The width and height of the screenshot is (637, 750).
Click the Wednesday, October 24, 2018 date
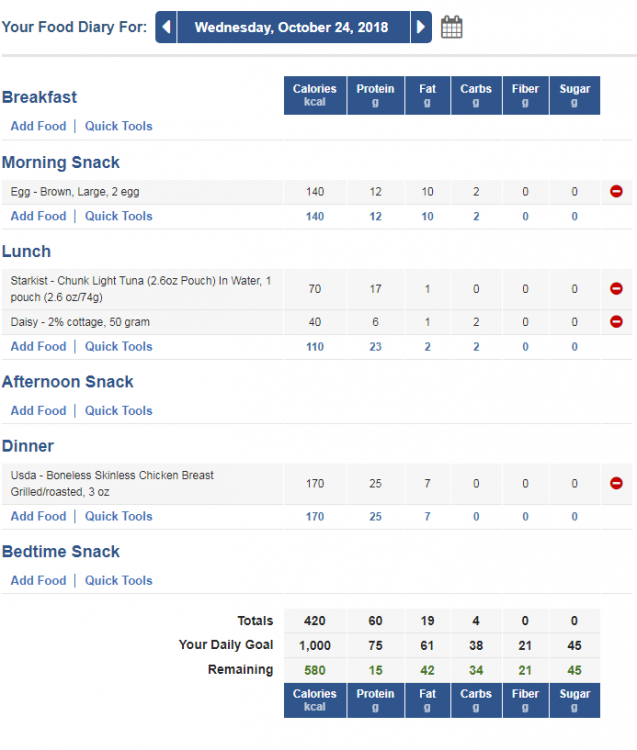click(291, 27)
